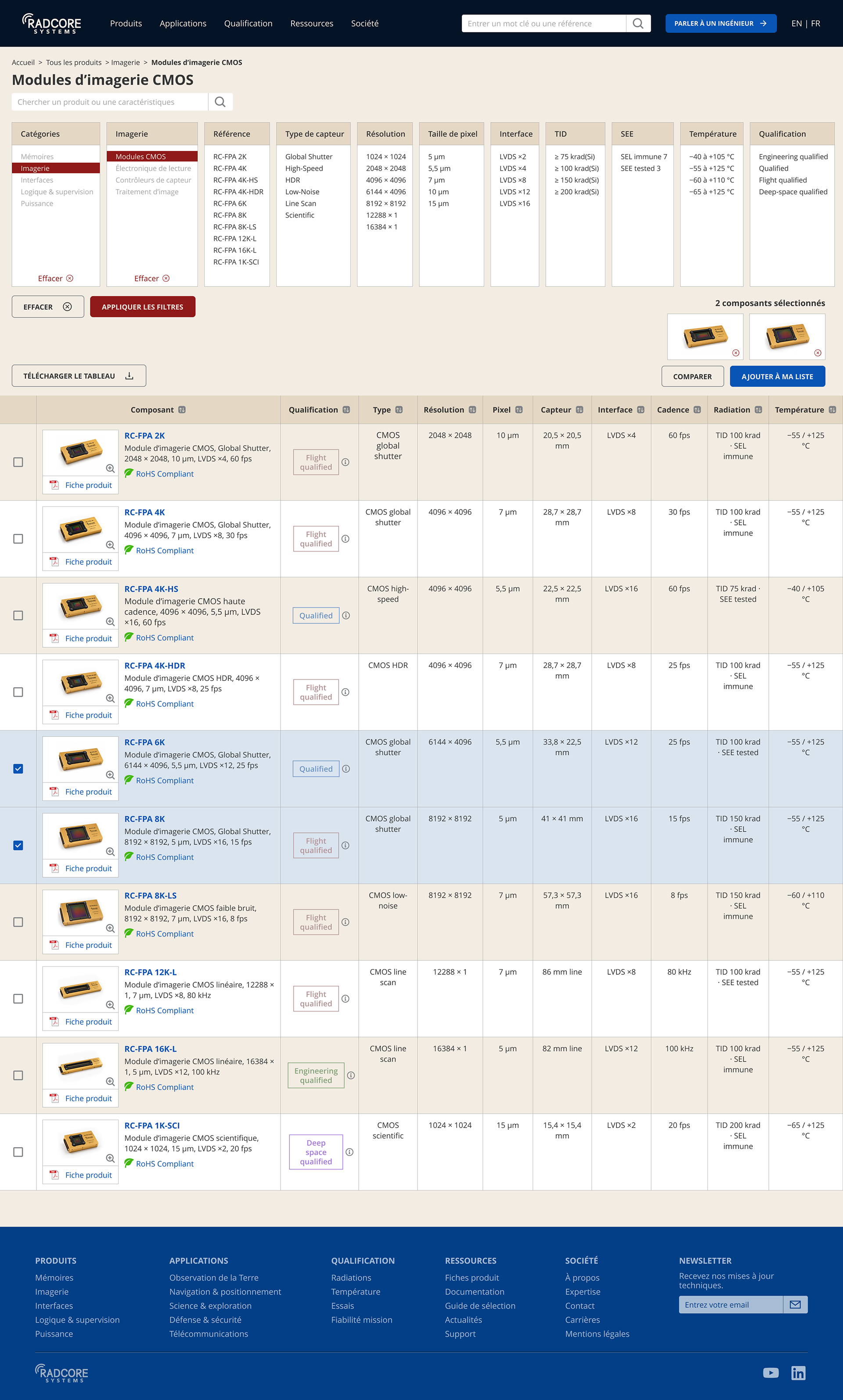
Task: Check the RC-FPA 4K-HS row checkbox
Action: click(x=18, y=615)
